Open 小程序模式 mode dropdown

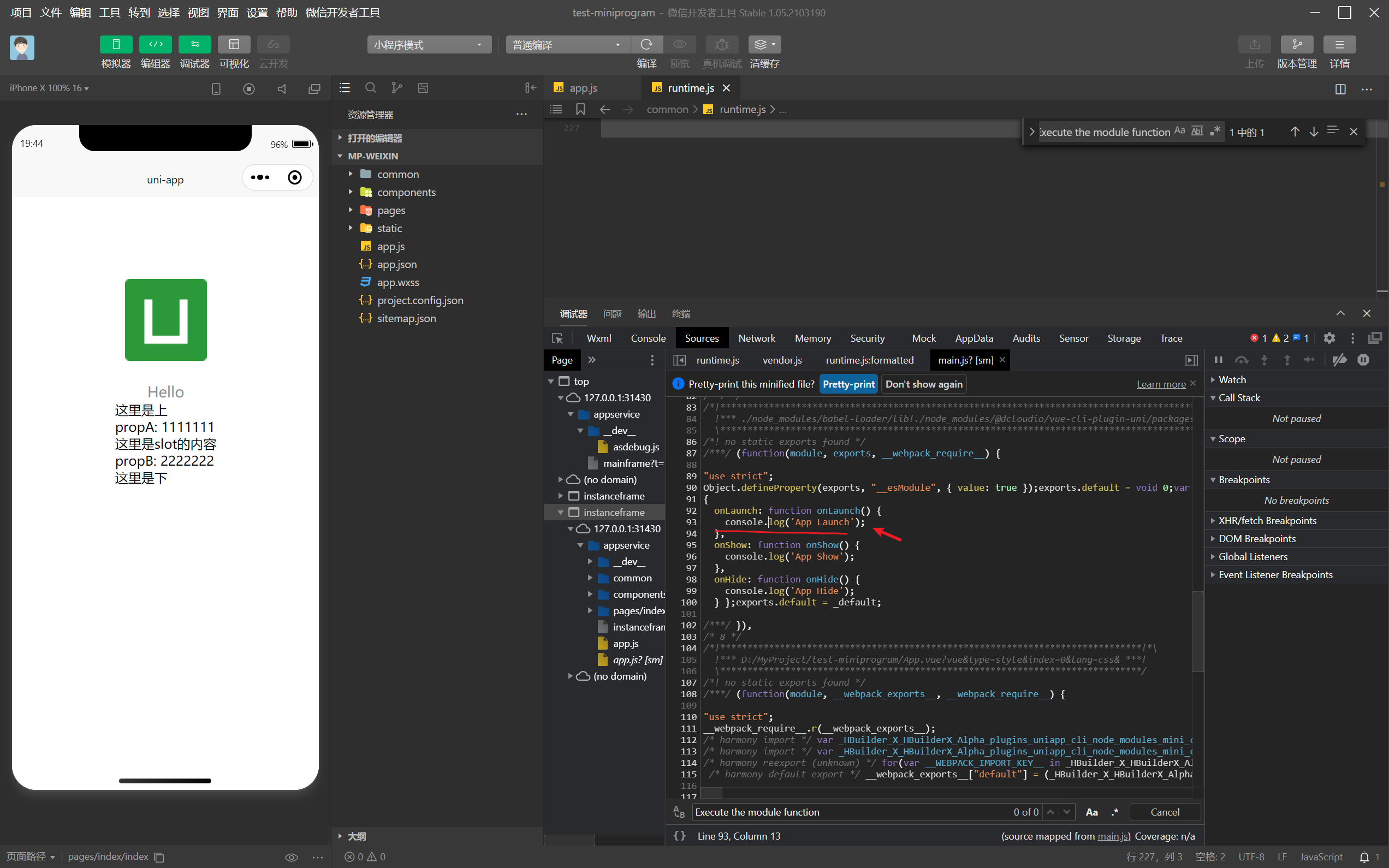tap(429, 45)
